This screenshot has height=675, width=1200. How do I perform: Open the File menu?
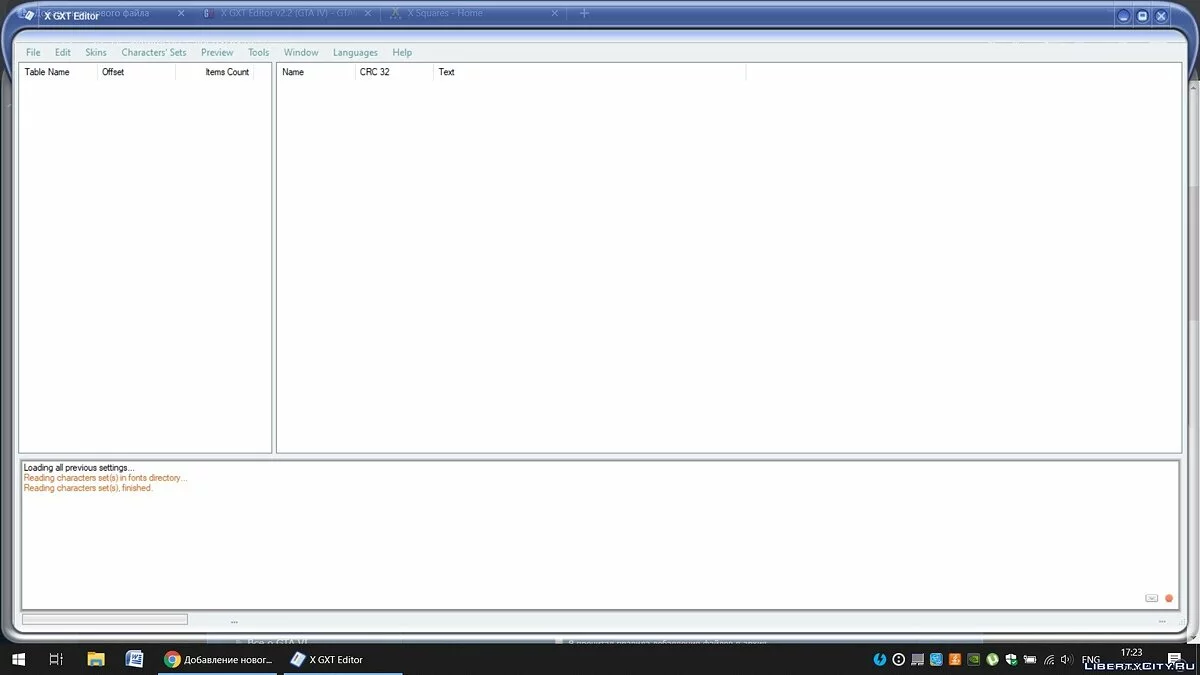tap(32, 52)
